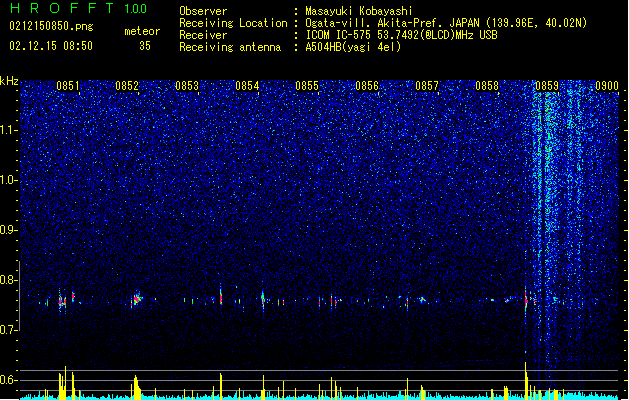Select the file name 0212150850.png
629x400 pixels.
51,26
